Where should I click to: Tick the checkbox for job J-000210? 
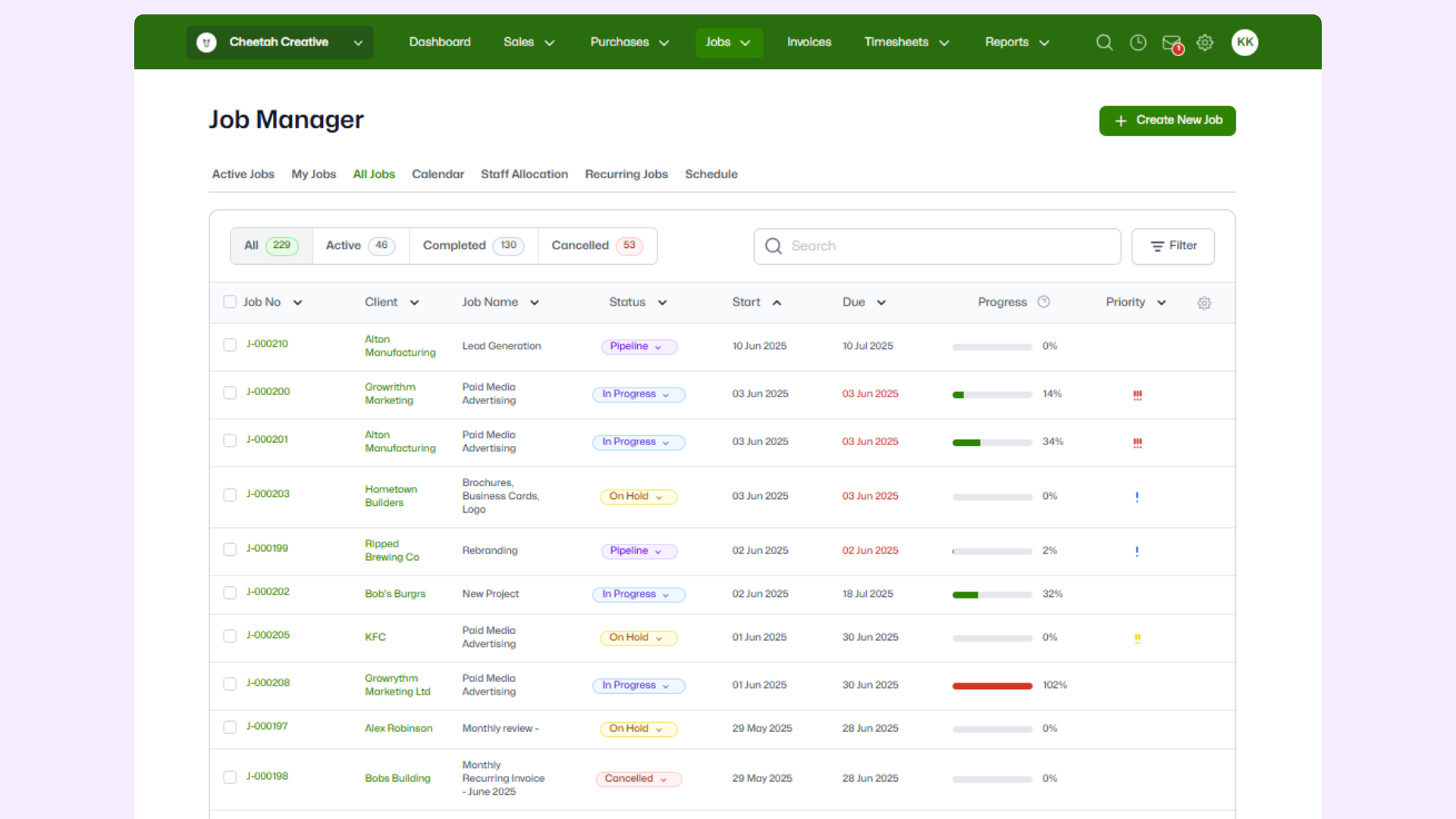tap(230, 345)
